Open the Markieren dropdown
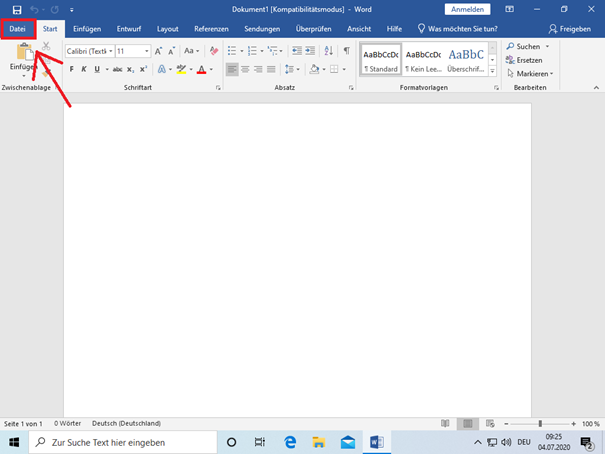 coord(531,73)
